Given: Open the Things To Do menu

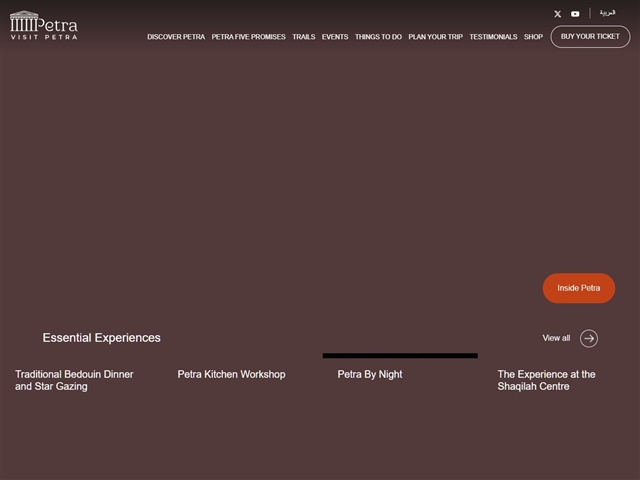Looking at the screenshot, I should point(378,37).
